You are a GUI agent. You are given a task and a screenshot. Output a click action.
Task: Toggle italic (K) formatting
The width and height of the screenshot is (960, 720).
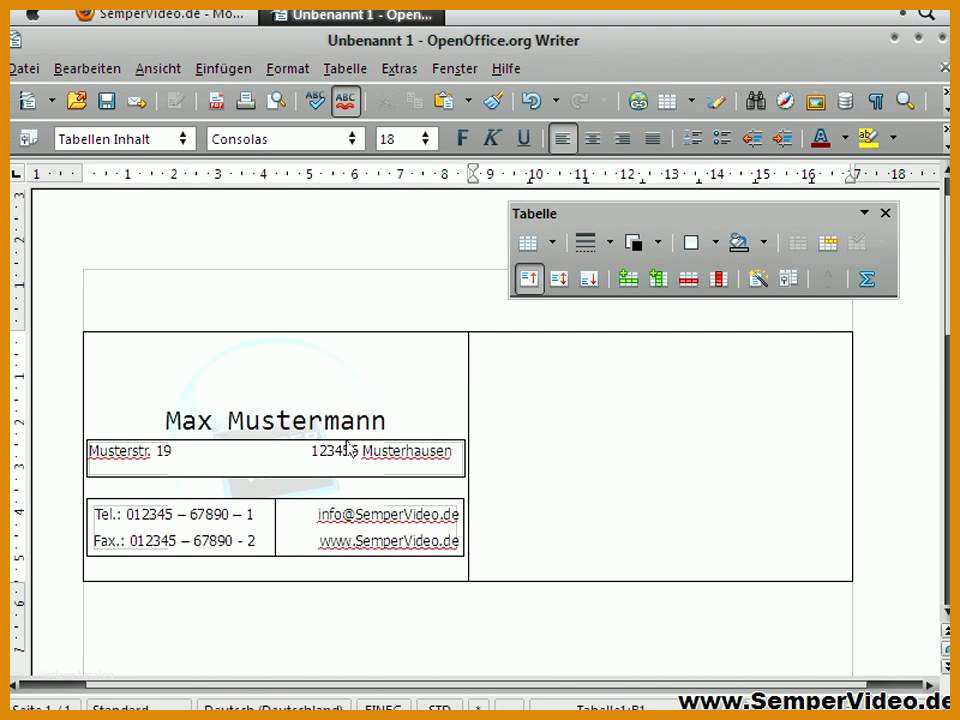coord(492,138)
